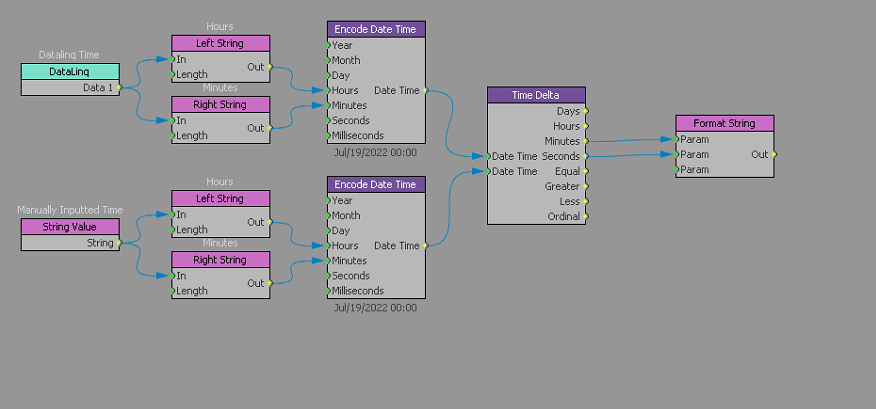The image size is (876, 409).
Task: Click the Less output on Time Delta
Action: [585, 201]
